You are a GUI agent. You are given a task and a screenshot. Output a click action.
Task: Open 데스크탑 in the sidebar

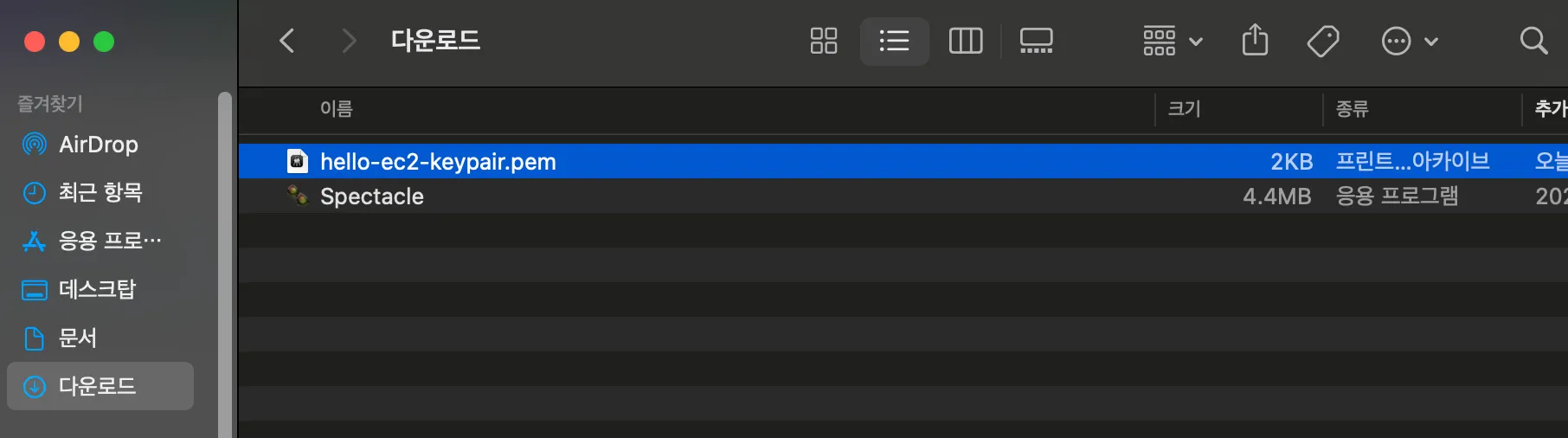(x=100, y=289)
